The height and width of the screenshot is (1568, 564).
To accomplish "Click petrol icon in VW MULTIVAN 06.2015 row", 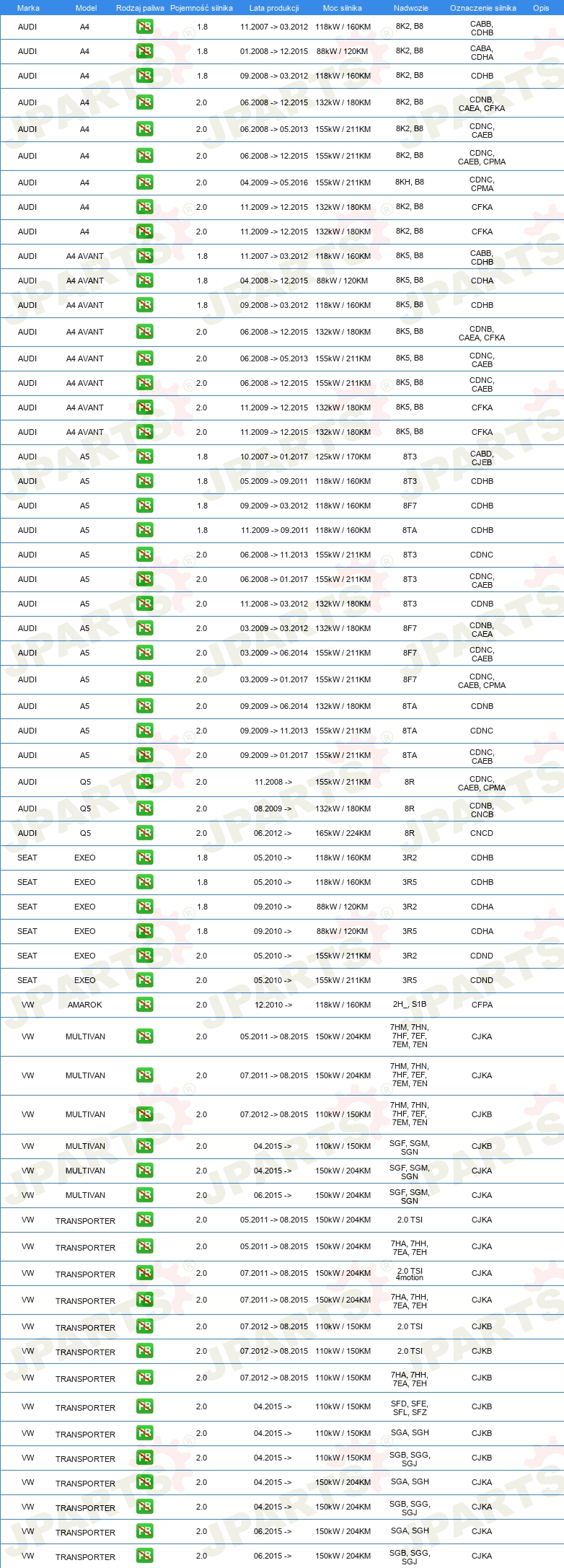I will 144,1195.
